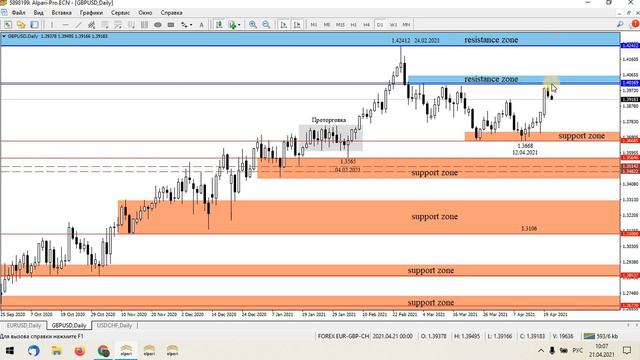Click the green indicators list icon
Screen dimensions: 640x360
click(219, 25)
